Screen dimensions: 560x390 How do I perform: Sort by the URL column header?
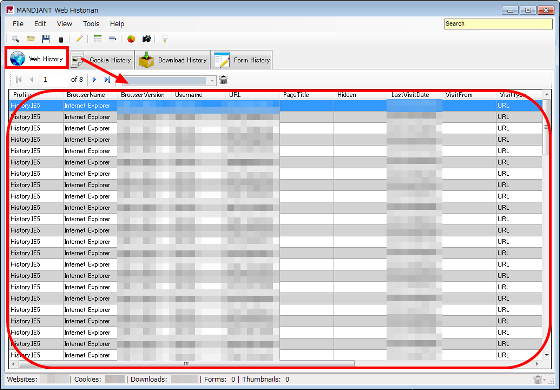pos(252,95)
